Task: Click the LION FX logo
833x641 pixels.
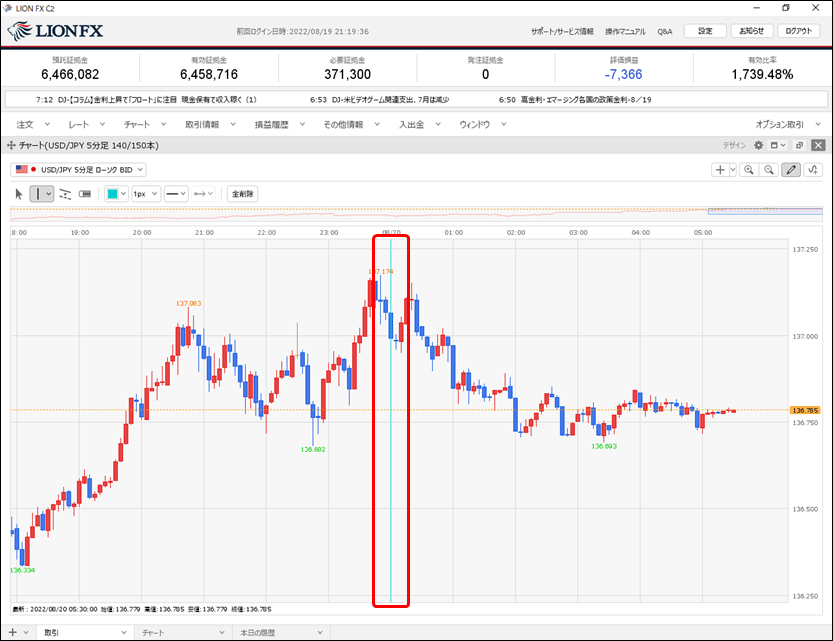Action: coord(56,31)
